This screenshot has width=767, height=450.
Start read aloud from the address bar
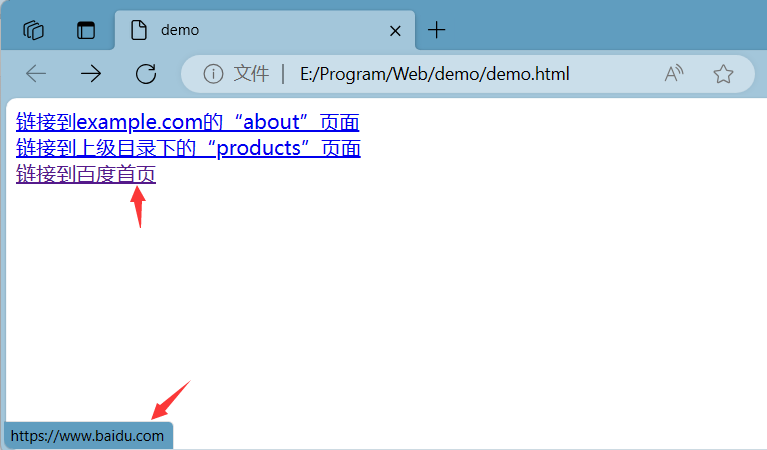(x=674, y=74)
